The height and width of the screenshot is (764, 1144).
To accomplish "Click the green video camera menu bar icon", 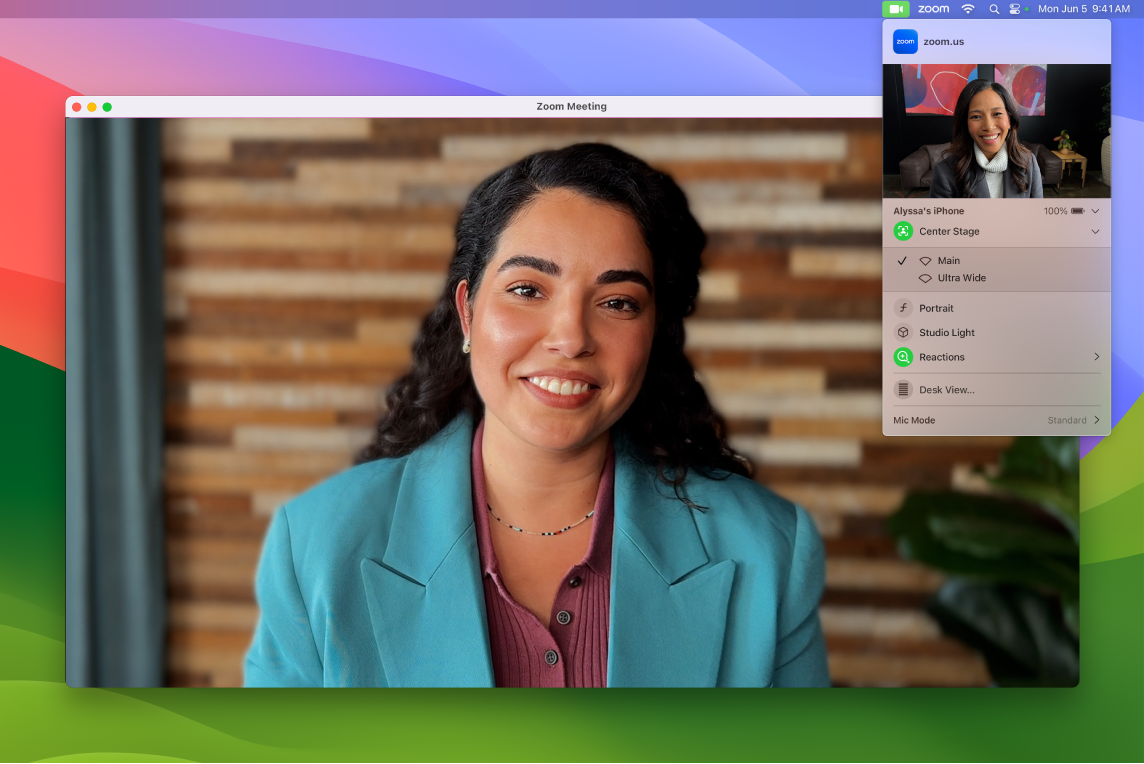I will 897,8.
